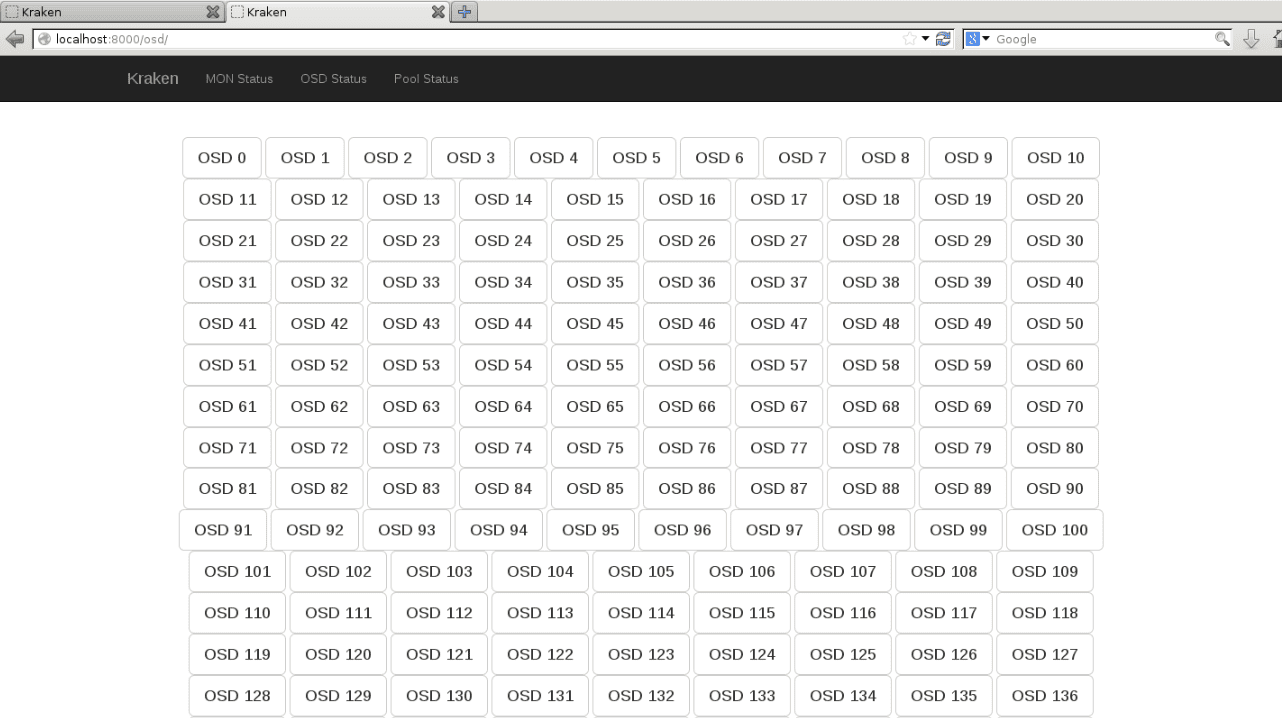Select the OSD 123 button
This screenshot has height=718, width=1282.
click(x=641, y=654)
